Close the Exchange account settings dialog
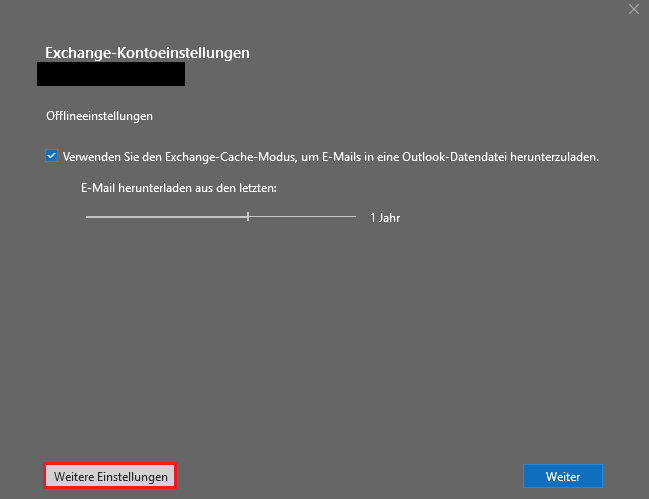 (633, 9)
